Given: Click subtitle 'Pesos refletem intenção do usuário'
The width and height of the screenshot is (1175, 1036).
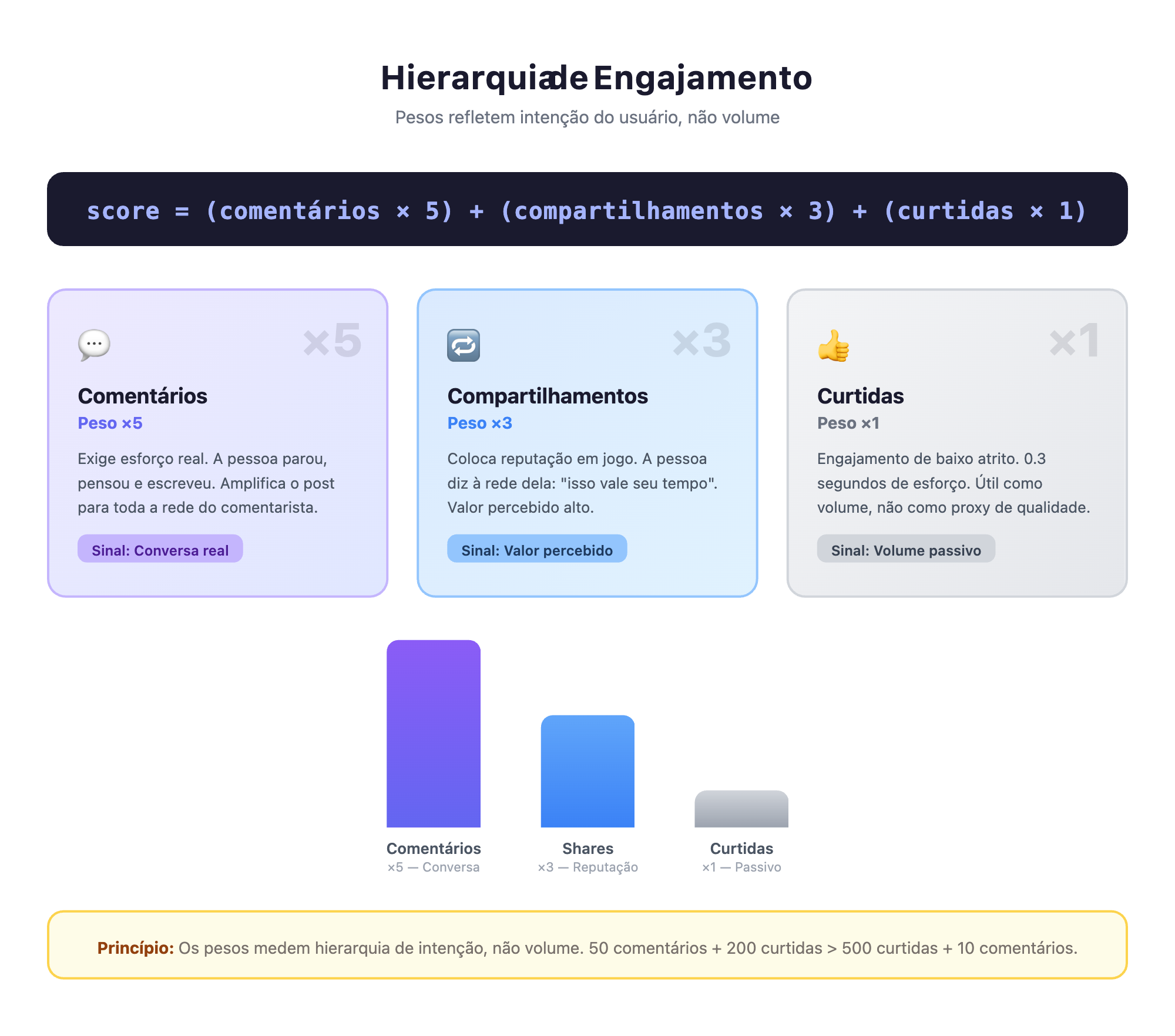Looking at the screenshot, I should (x=538, y=117).
